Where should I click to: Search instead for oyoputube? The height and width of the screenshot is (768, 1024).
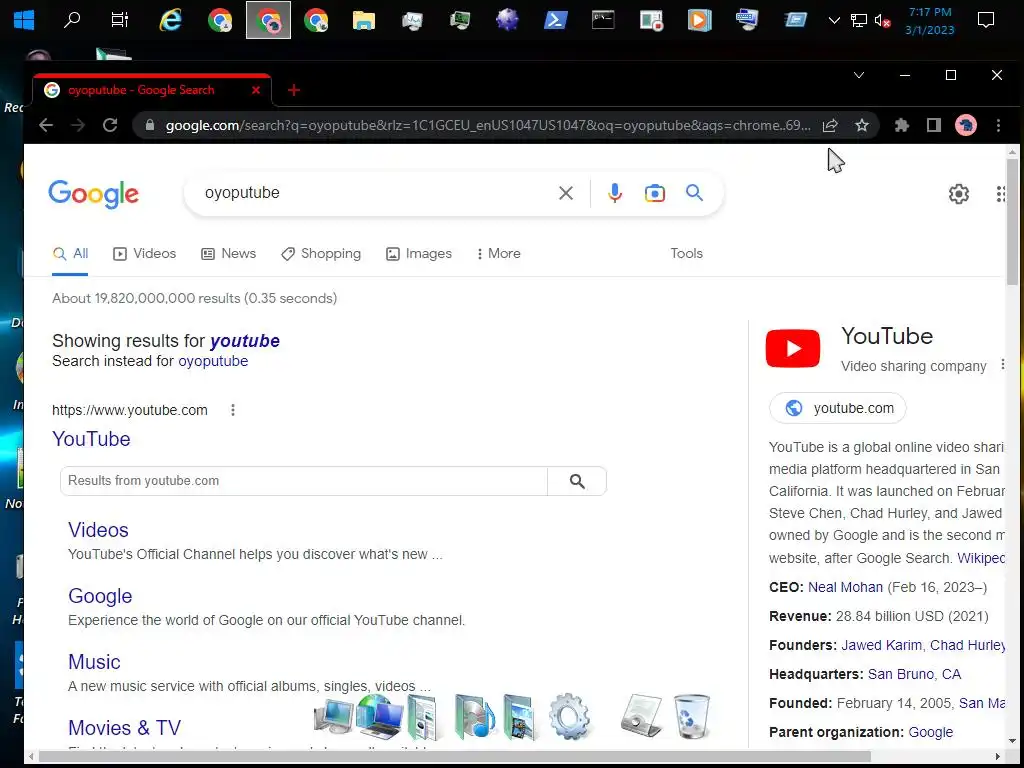tap(213, 361)
